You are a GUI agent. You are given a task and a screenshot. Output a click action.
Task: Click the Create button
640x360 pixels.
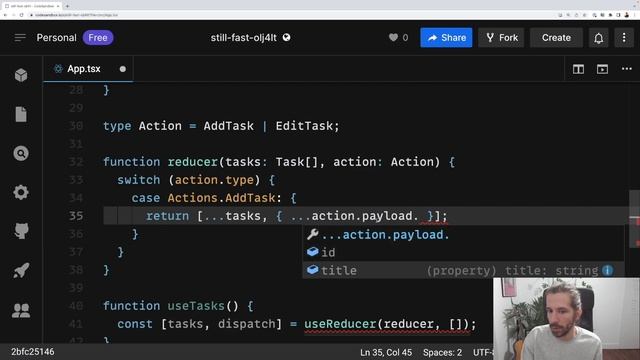click(556, 38)
